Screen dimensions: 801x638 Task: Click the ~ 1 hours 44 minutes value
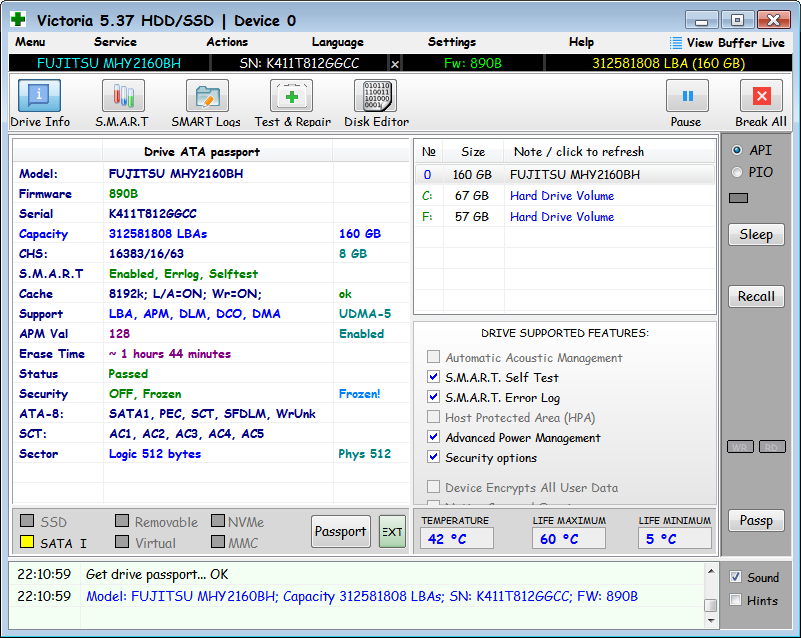170,354
